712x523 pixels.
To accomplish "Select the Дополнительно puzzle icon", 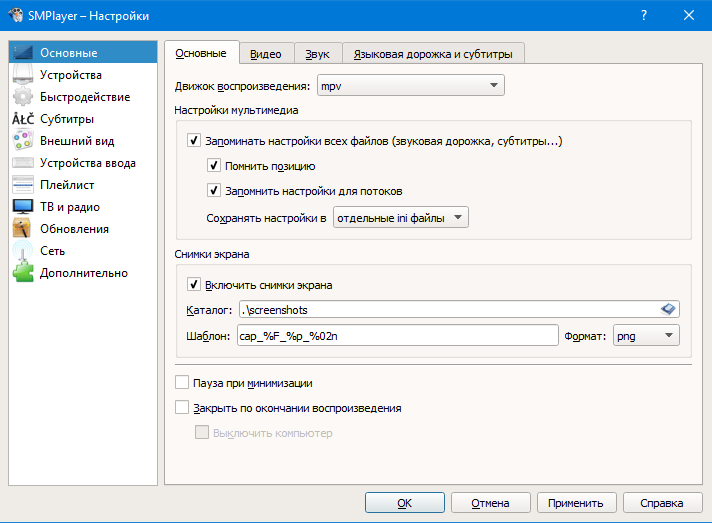I will [x=23, y=273].
